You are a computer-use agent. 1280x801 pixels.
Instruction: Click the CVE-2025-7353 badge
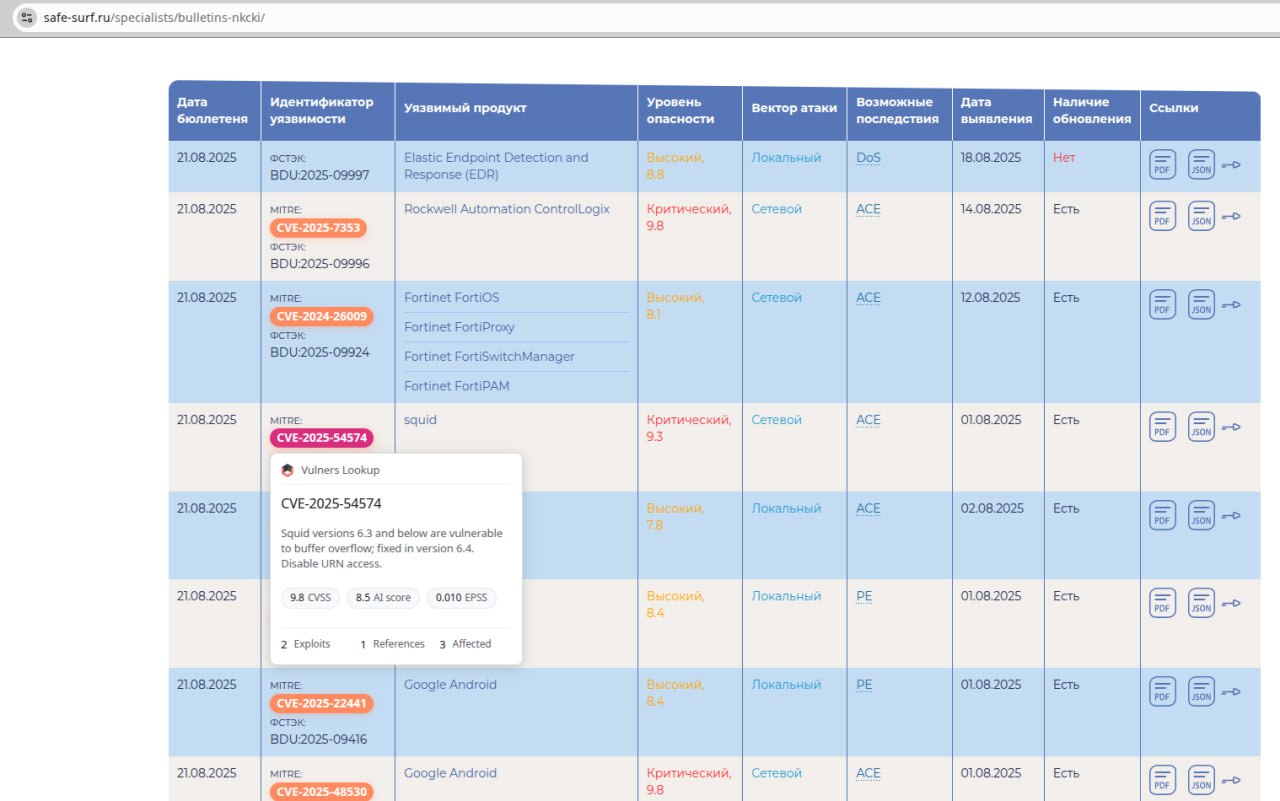[318, 228]
